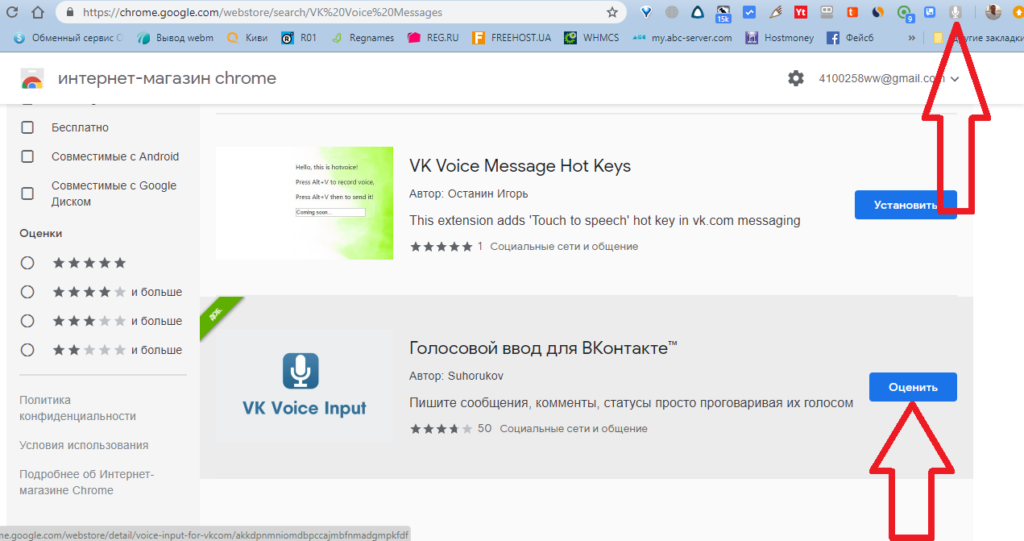This screenshot has width=1024, height=541.
Task: Tick the Бесплатно checkbox
Action: point(27,127)
